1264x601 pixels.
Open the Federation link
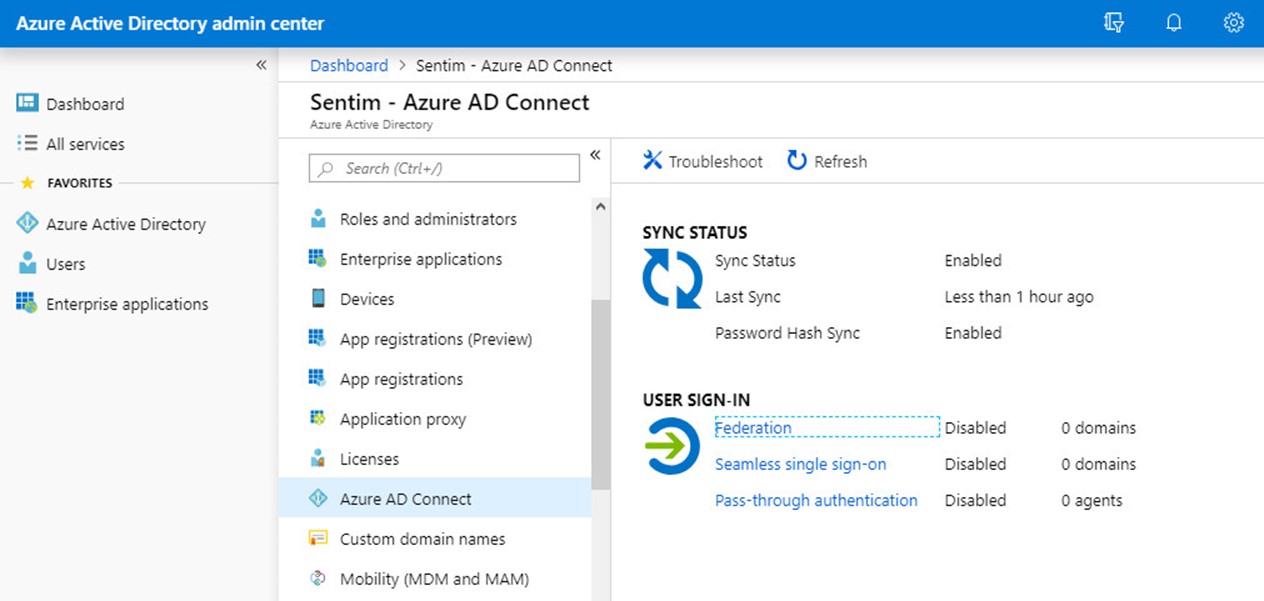[753, 428]
